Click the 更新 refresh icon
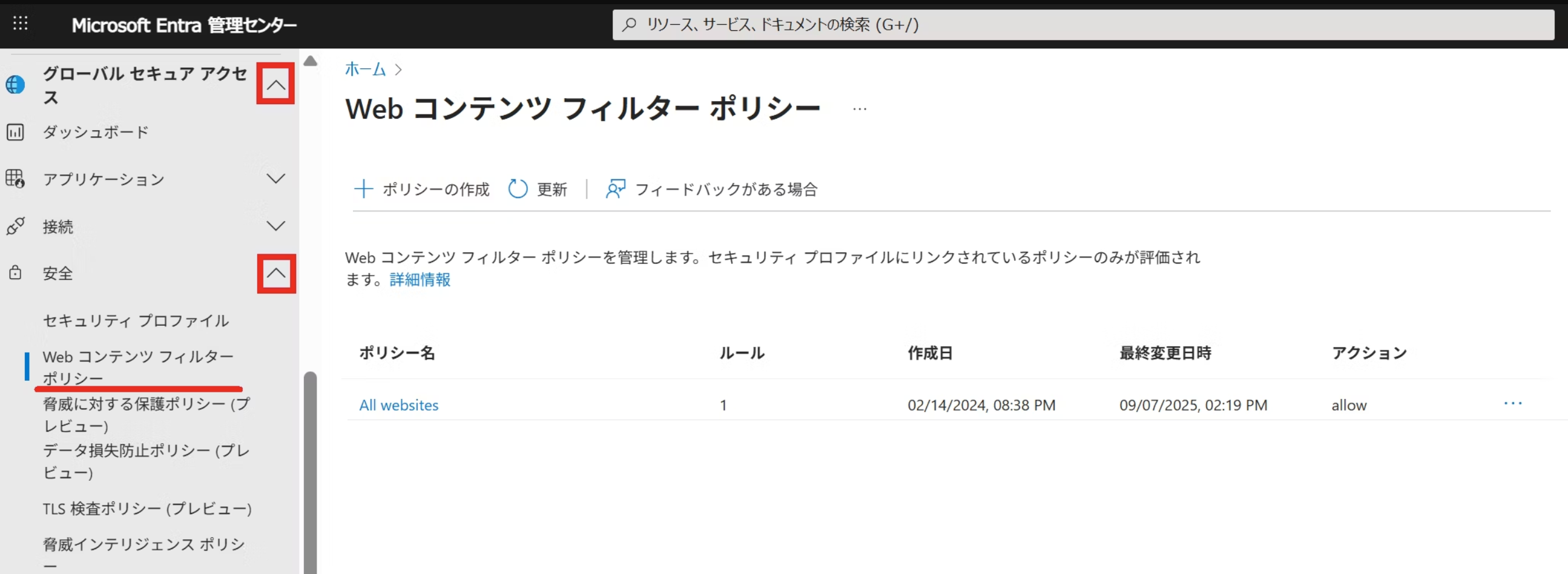The width and height of the screenshot is (1568, 574). [518, 189]
